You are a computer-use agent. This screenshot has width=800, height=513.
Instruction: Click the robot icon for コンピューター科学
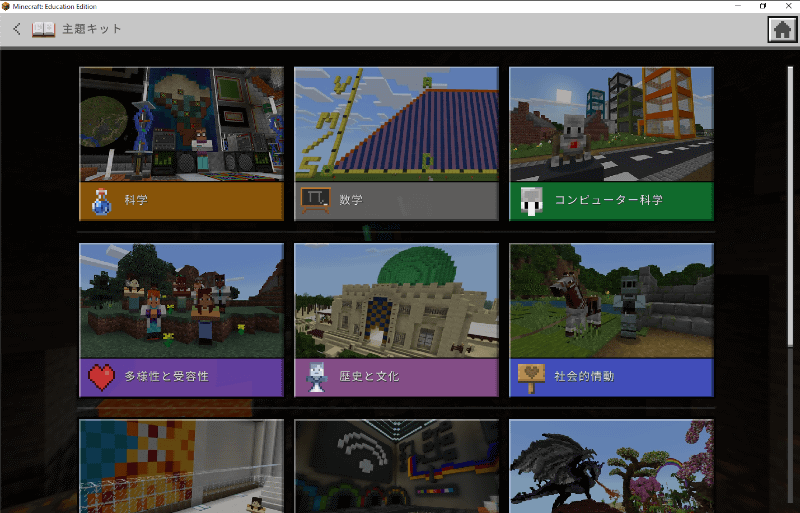click(530, 201)
